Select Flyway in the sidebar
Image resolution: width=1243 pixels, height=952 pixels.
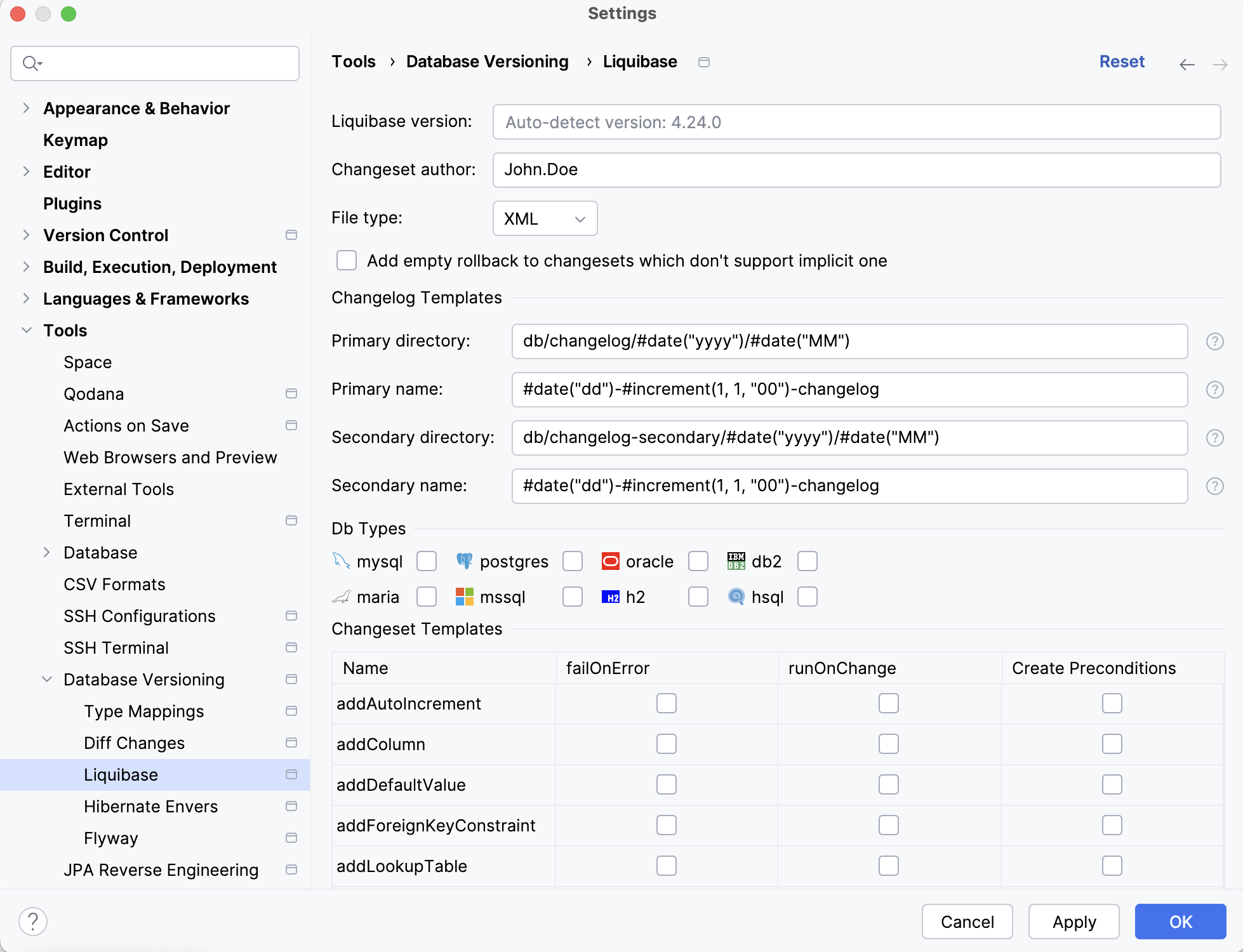[110, 838]
